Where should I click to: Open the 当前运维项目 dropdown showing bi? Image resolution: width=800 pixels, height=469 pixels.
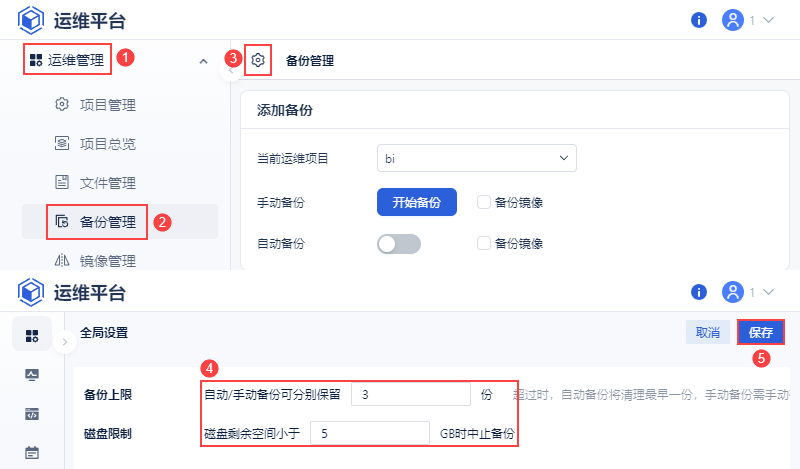(x=477, y=158)
